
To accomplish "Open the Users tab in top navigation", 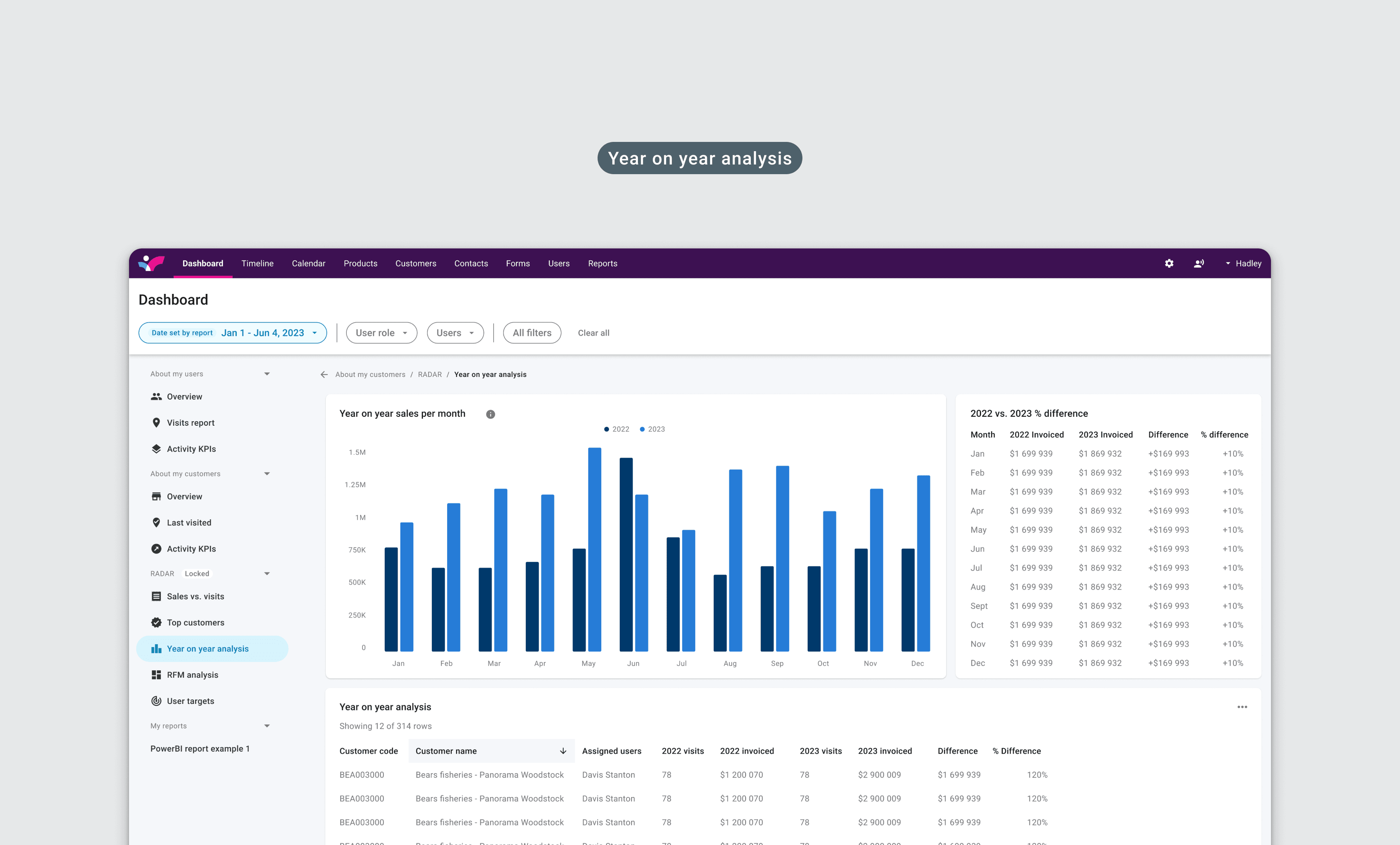I will [558, 264].
